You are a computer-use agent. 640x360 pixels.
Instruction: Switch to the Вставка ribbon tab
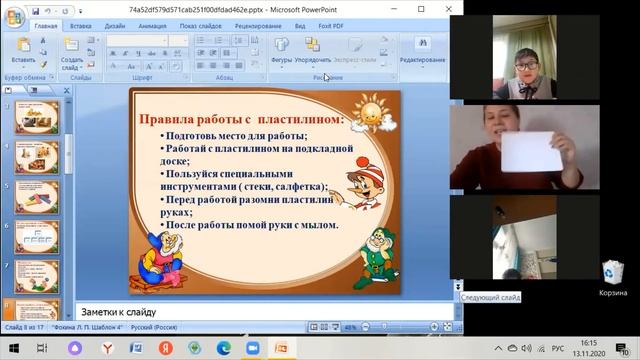tap(80, 26)
